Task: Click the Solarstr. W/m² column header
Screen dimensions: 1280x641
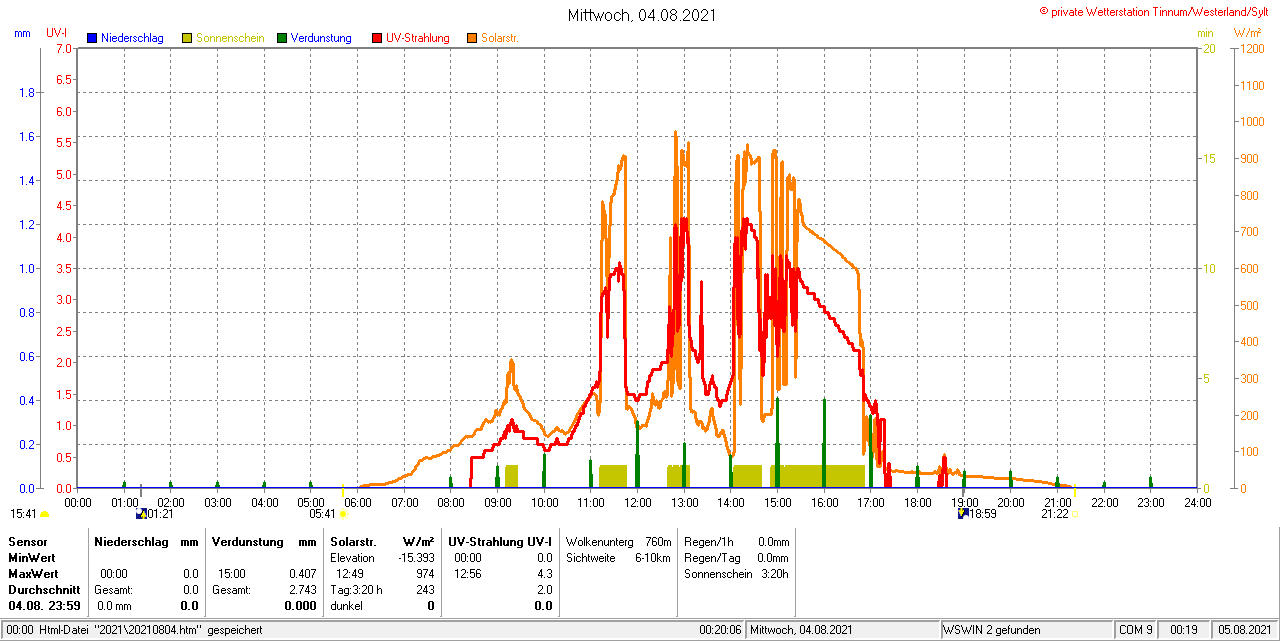Action: [x=383, y=541]
